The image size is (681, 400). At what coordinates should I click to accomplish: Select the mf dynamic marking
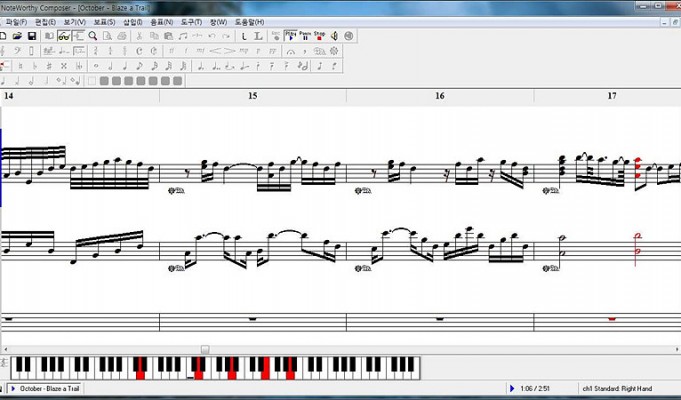[200, 51]
